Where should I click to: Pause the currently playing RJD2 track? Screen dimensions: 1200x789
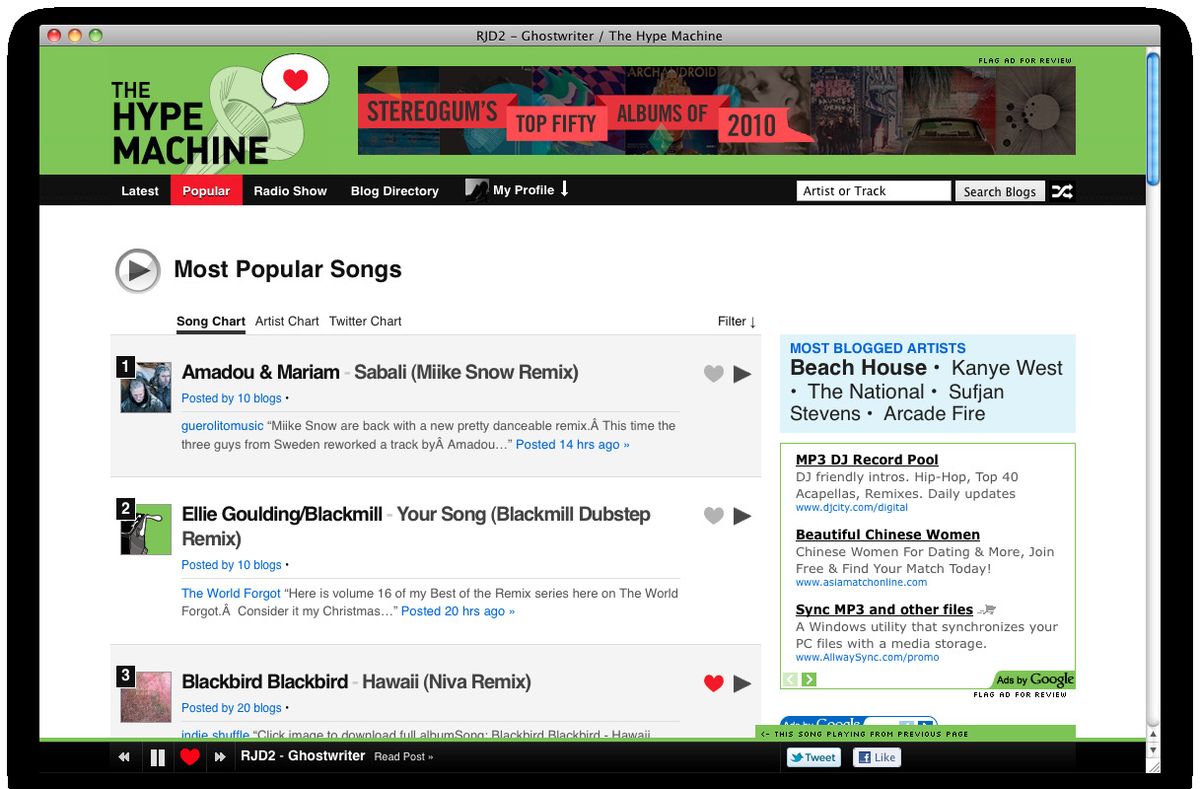coord(157,757)
